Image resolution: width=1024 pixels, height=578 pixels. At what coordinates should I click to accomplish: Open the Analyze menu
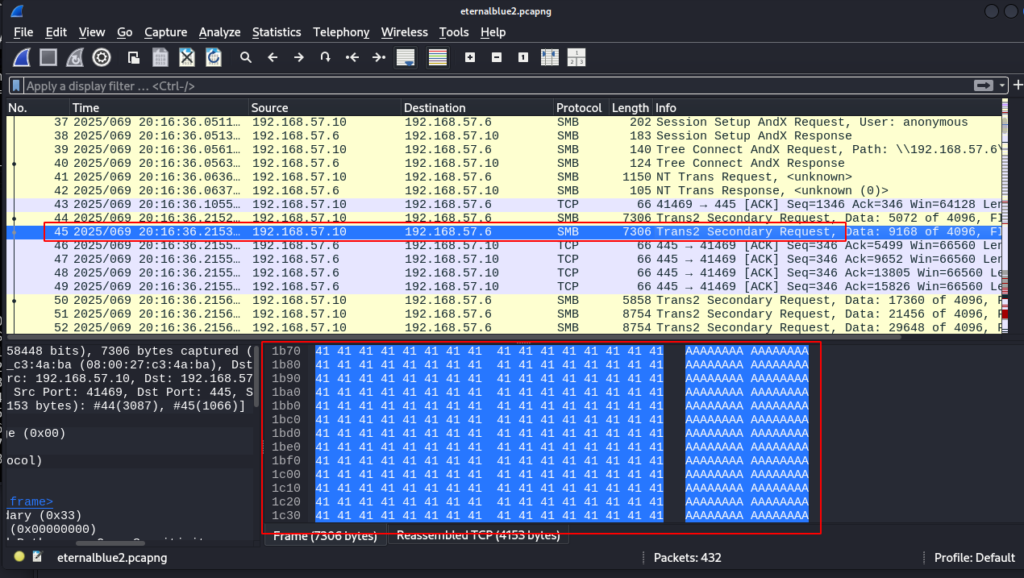point(219,32)
